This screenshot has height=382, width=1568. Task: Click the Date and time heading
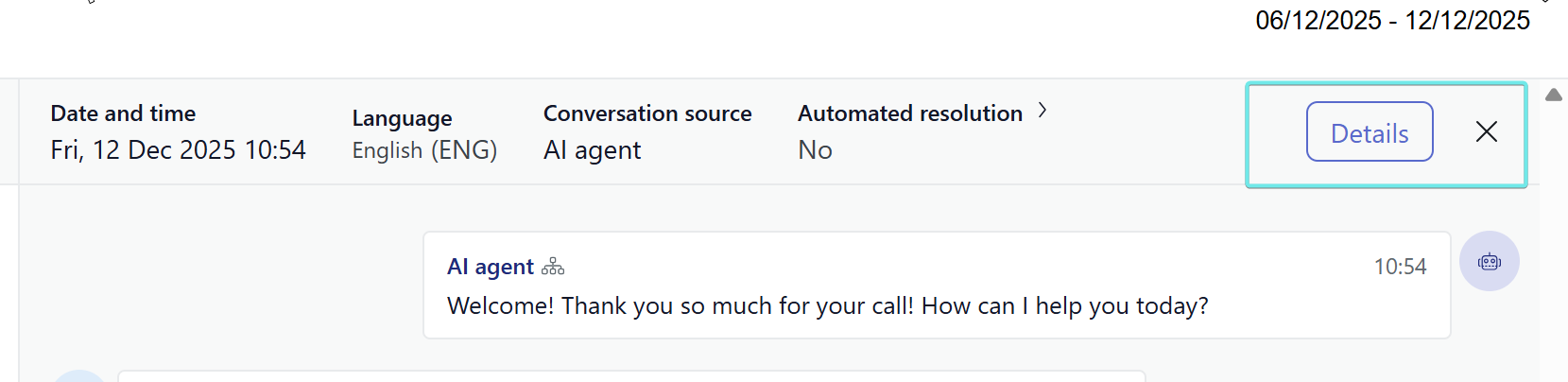pyautogui.click(x=123, y=113)
